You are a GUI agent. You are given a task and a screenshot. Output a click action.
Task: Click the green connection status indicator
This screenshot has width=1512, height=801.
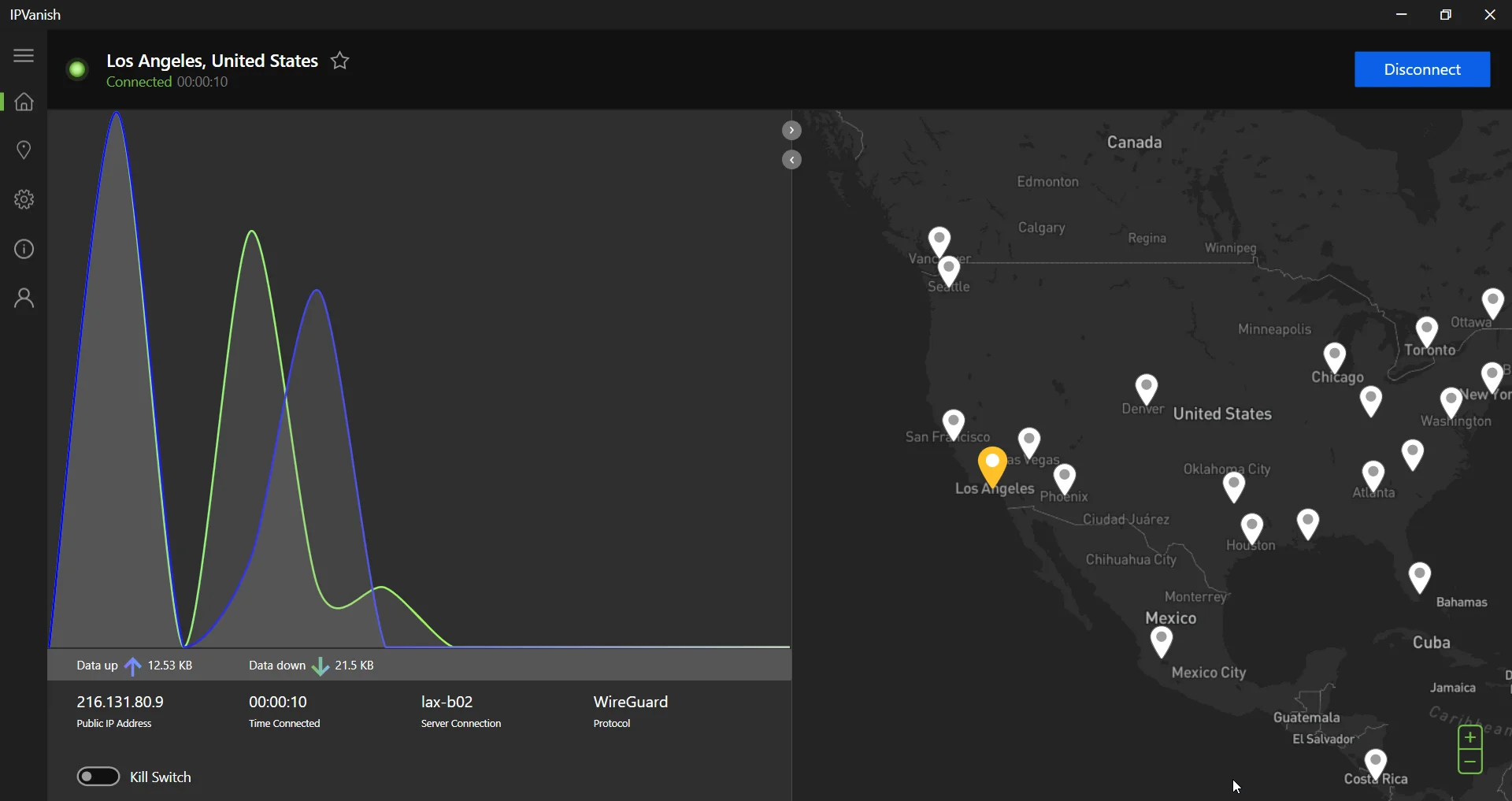click(77, 70)
